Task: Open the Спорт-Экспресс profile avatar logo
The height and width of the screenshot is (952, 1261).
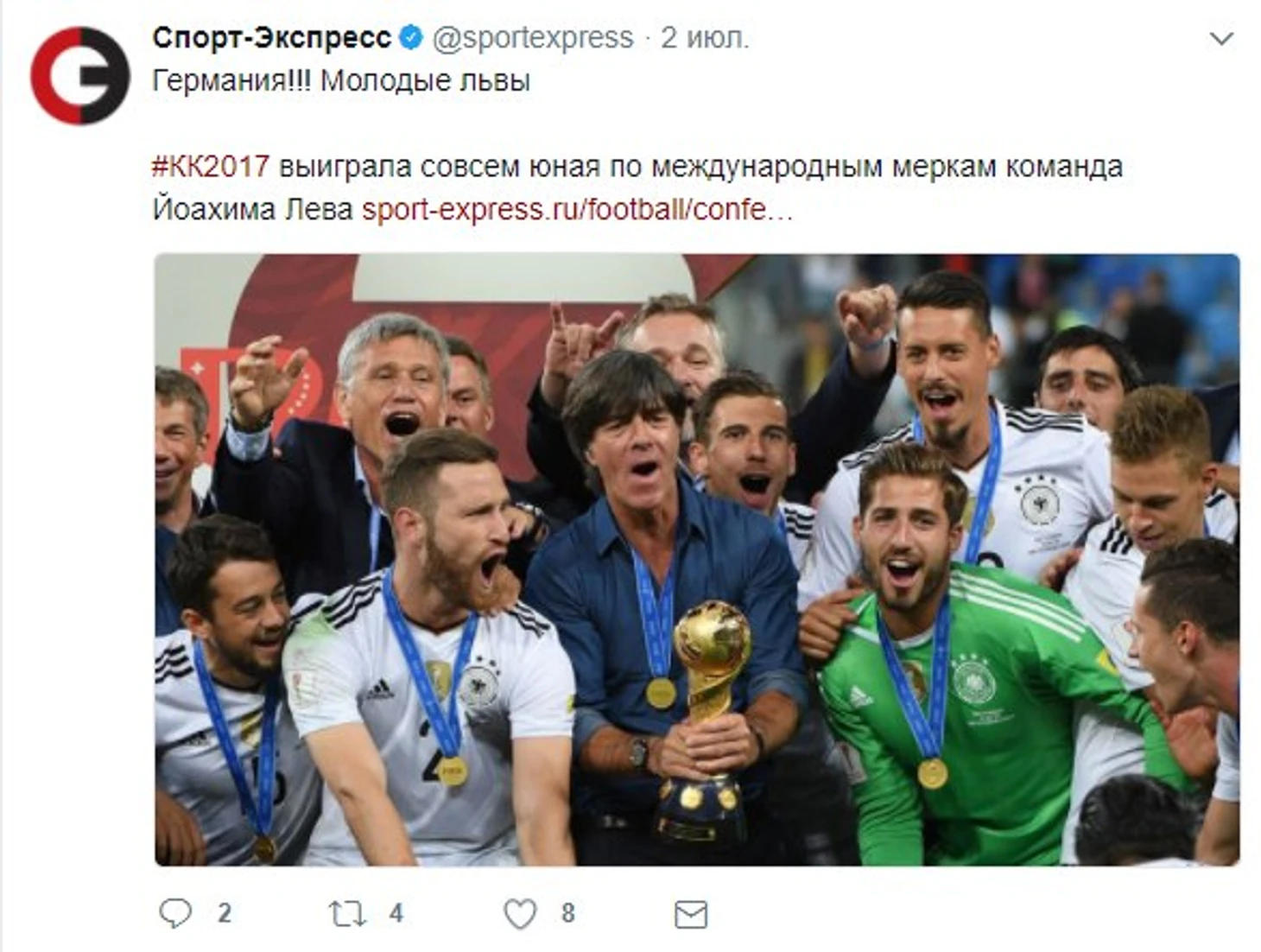Action: 79,75
